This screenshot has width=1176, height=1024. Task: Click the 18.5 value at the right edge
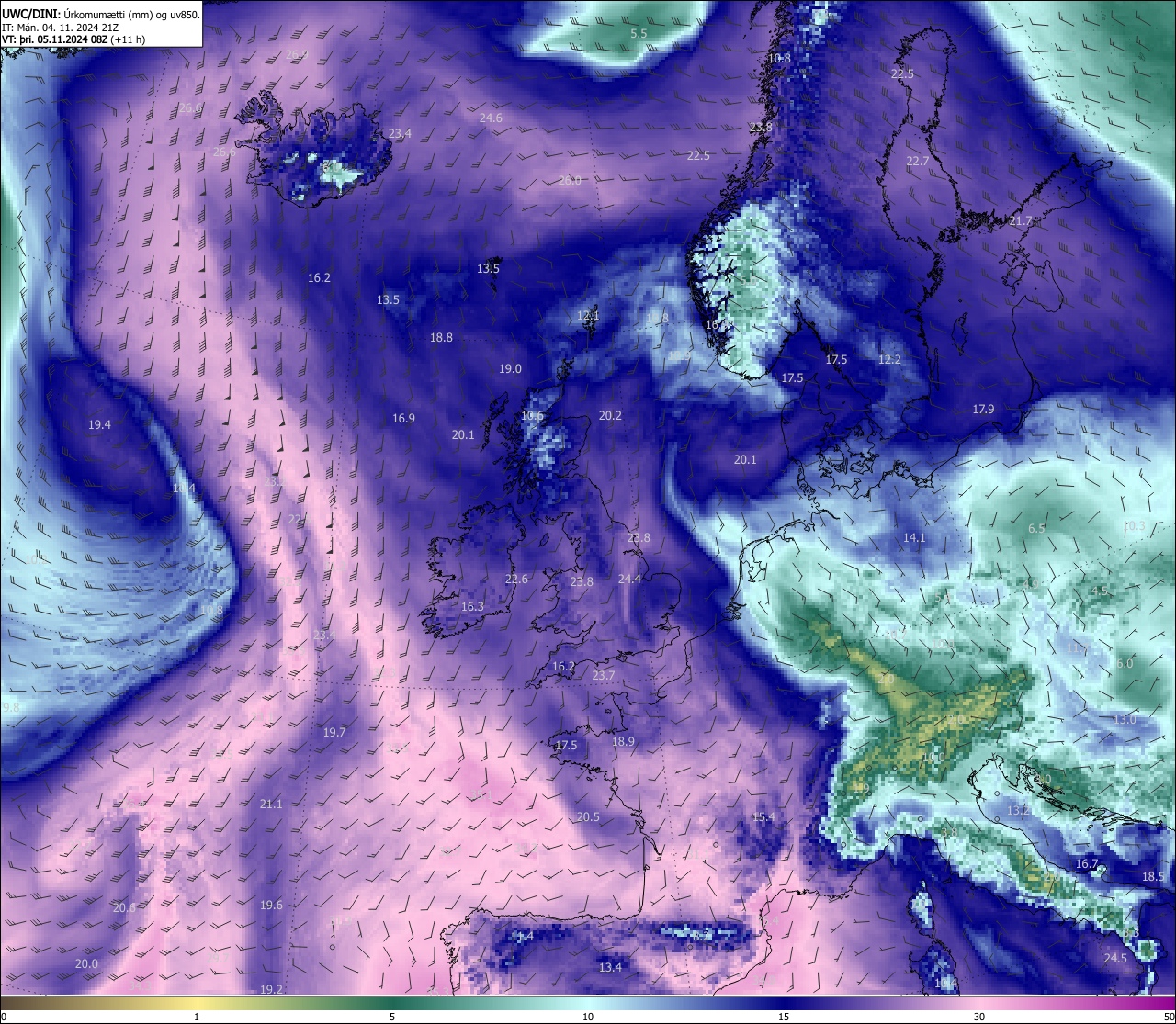click(1153, 876)
